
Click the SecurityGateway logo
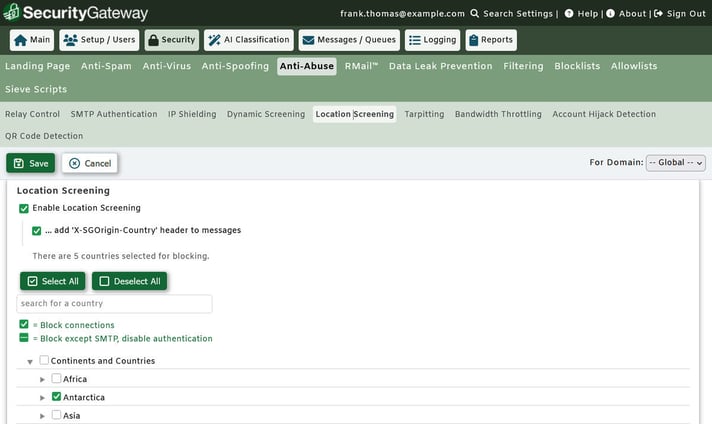pyautogui.click(x=75, y=13)
